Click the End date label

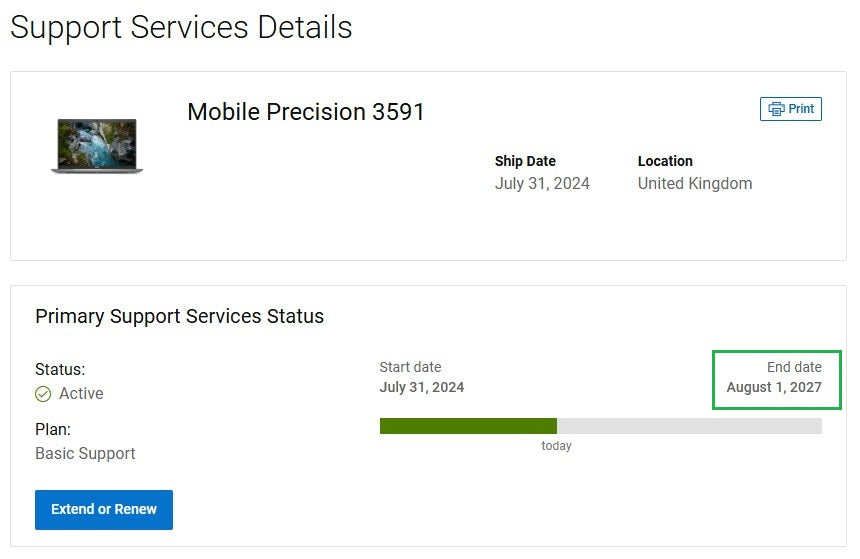click(x=794, y=367)
